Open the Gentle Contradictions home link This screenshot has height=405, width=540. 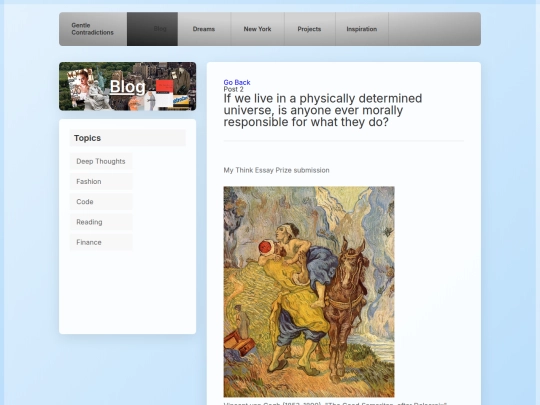(92, 29)
